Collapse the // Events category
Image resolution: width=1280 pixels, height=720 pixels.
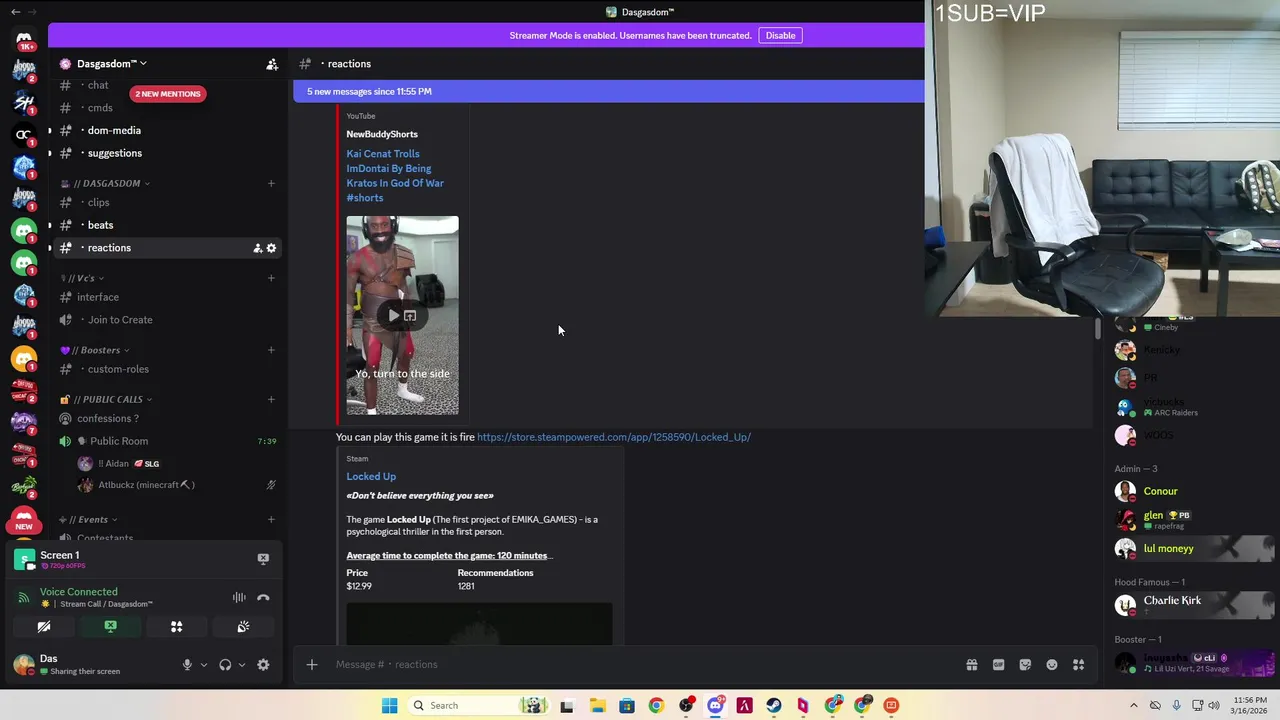(89, 519)
